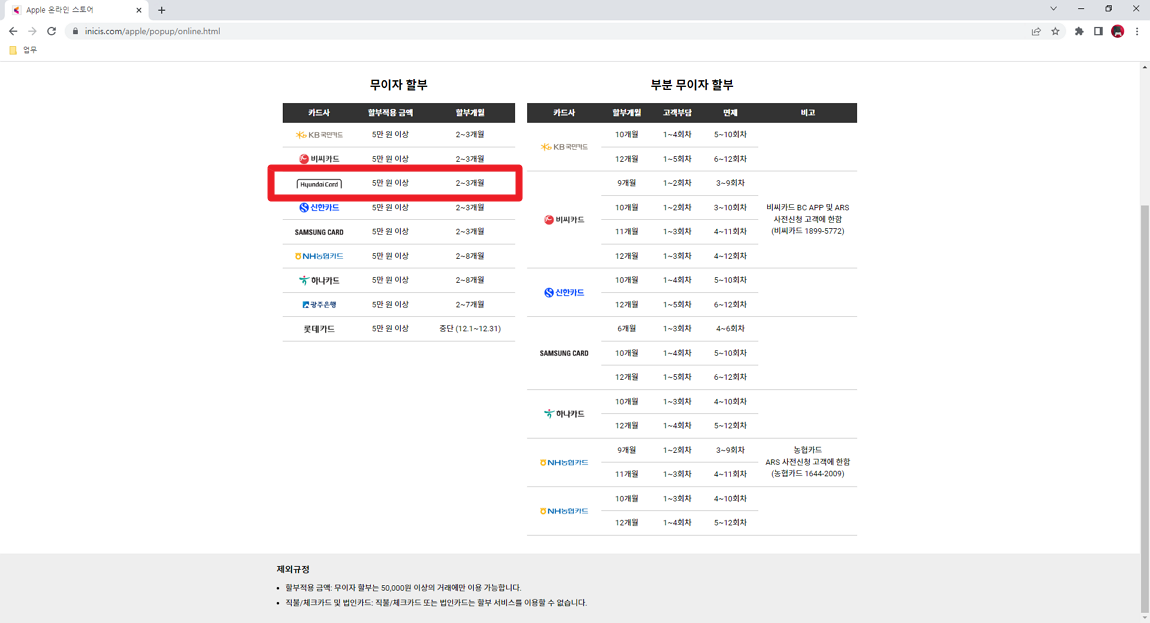Click the 농협카드 1644-2009 note
This screenshot has height=623, width=1150.
tap(807, 474)
